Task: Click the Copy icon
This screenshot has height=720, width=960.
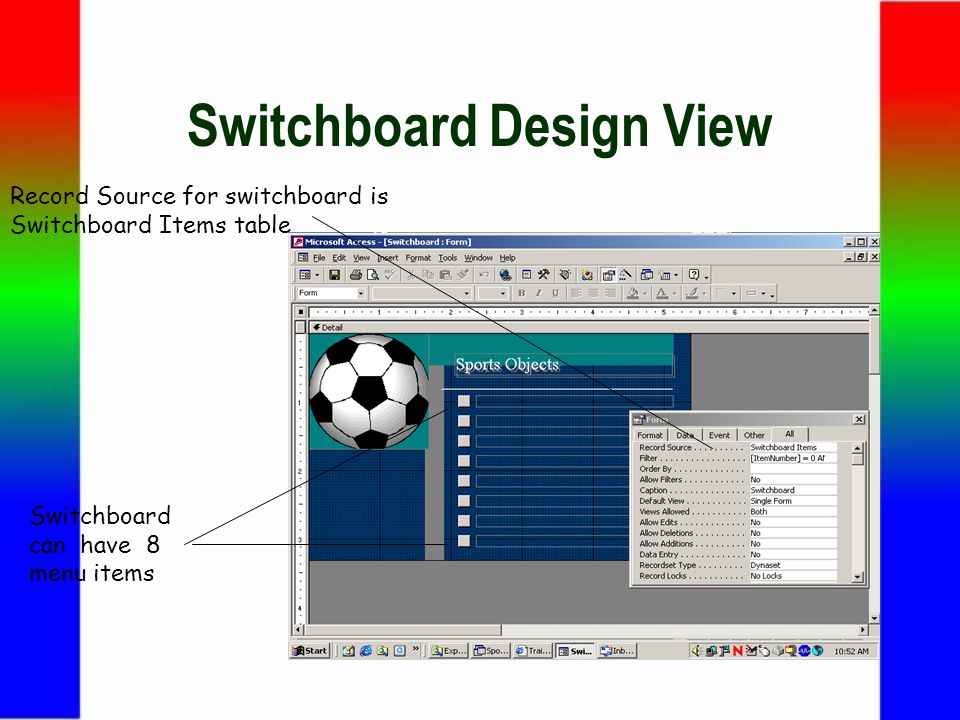Action: (428, 275)
